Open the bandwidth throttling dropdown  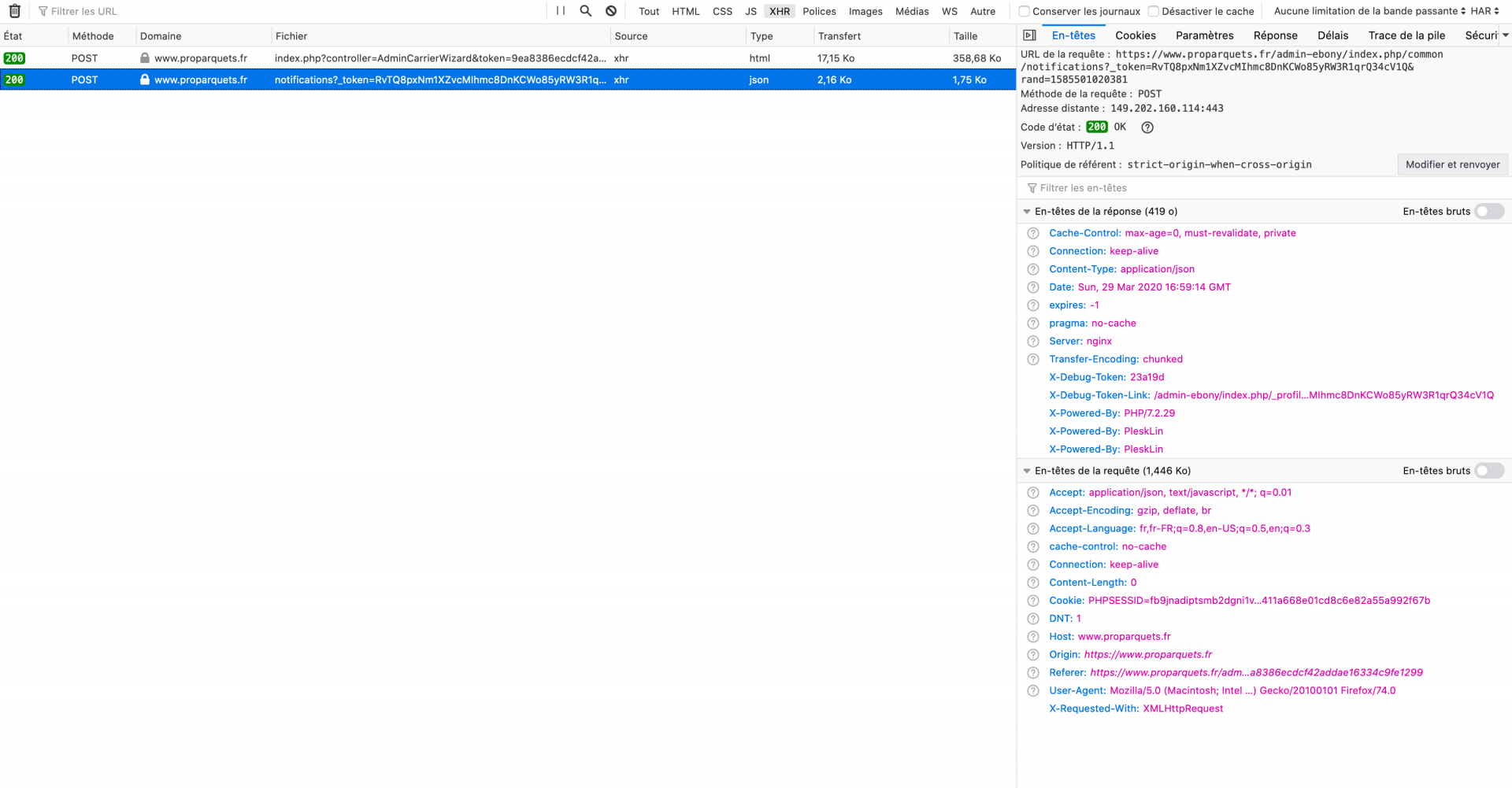[x=1369, y=11]
